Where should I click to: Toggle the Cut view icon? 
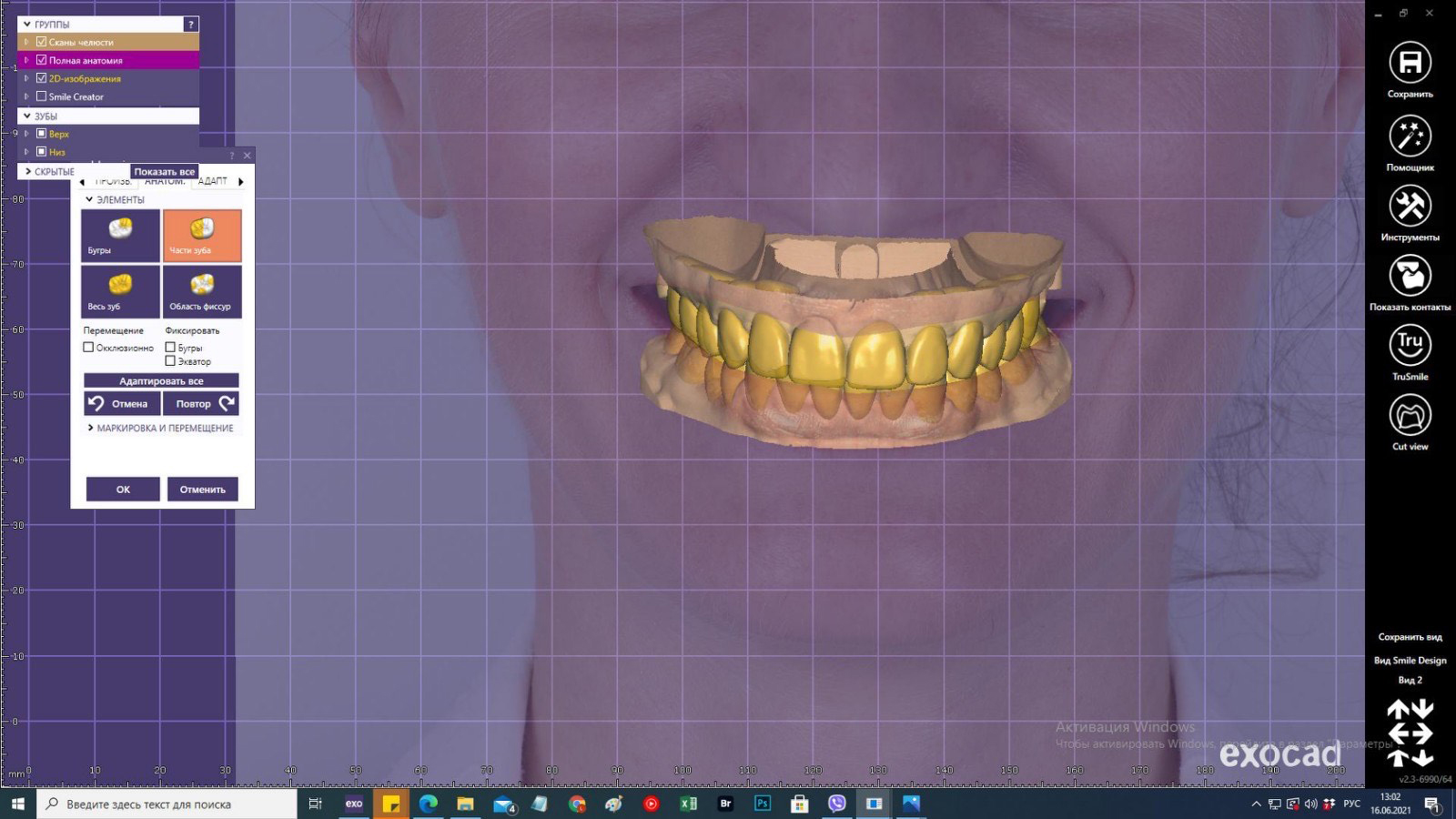pyautogui.click(x=1410, y=416)
